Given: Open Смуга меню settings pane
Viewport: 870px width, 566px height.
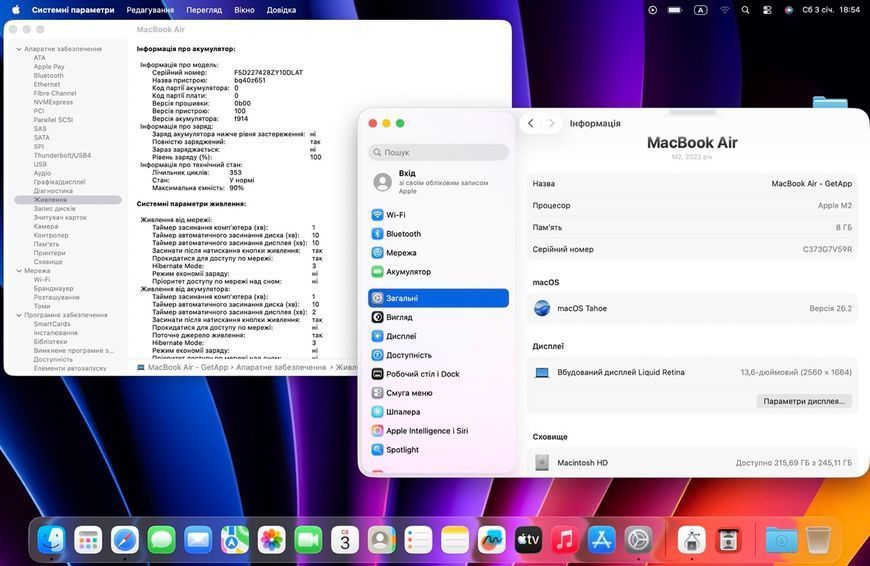Looking at the screenshot, I should click(438, 392).
